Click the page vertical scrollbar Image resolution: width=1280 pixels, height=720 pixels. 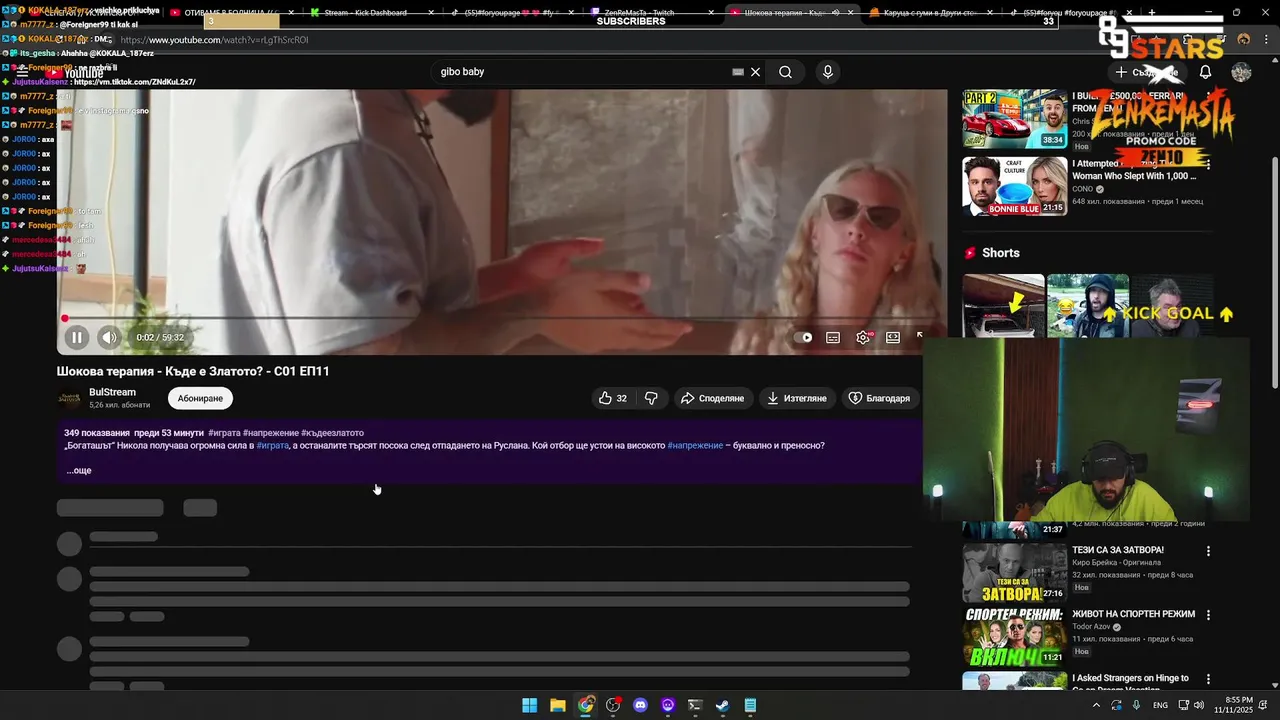[x=1273, y=274]
